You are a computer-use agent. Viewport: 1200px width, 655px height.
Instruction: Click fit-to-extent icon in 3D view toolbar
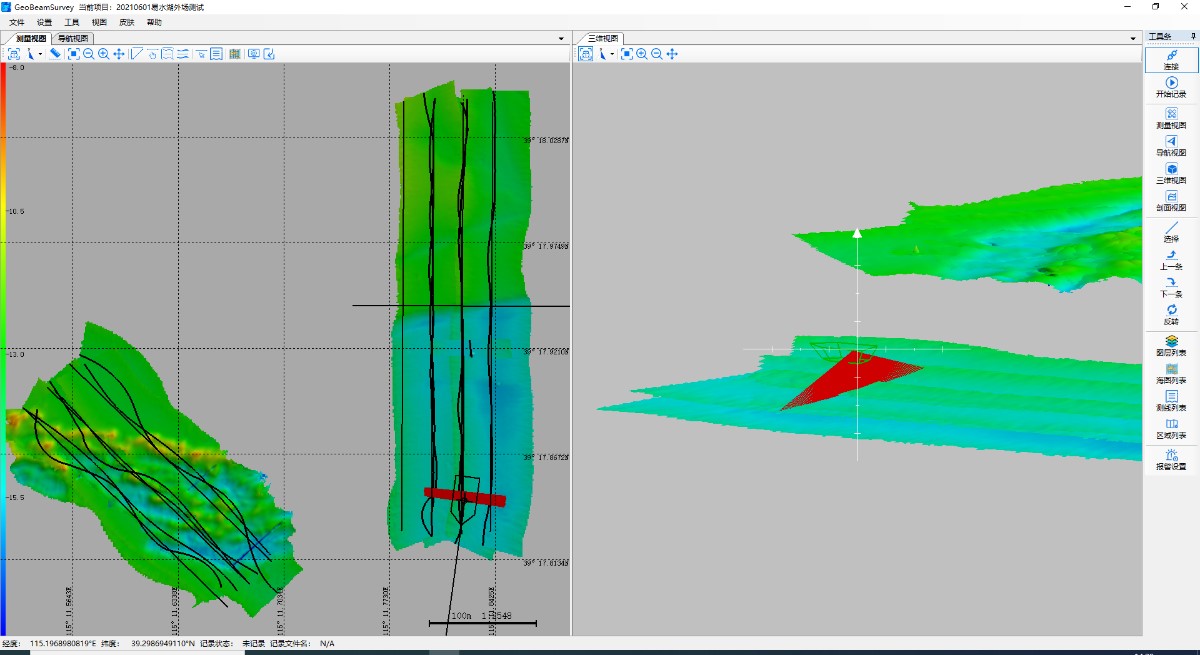(x=626, y=54)
